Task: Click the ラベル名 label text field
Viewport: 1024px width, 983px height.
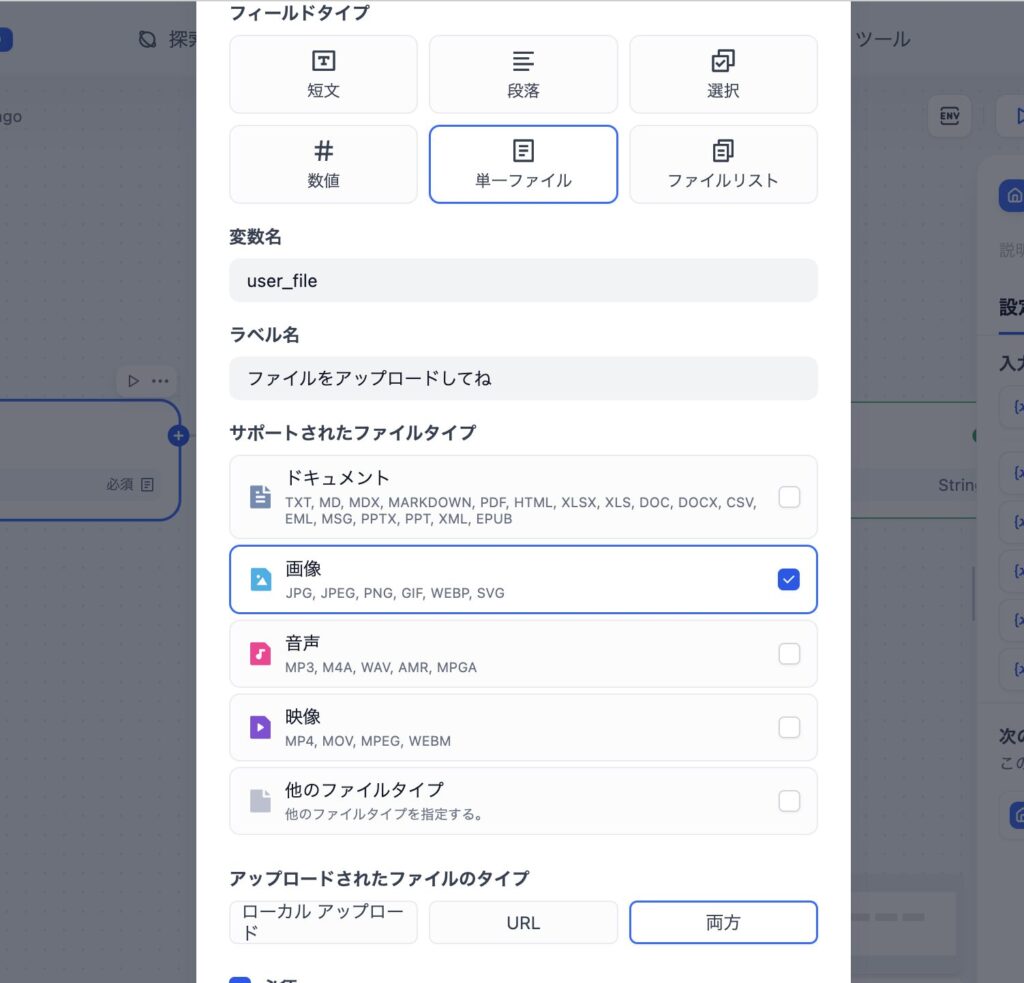Action: 523,378
